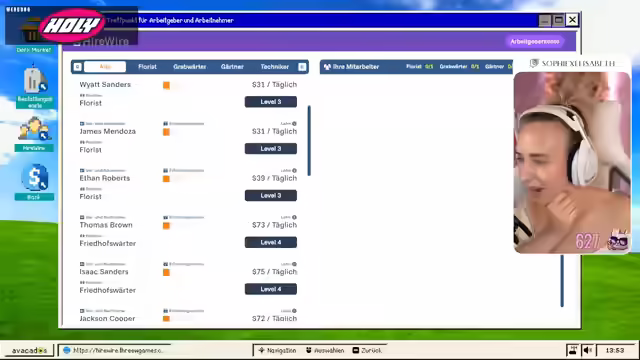Click the $39 / Täglich wage text
This screenshot has height=360, width=640.
[274, 178]
